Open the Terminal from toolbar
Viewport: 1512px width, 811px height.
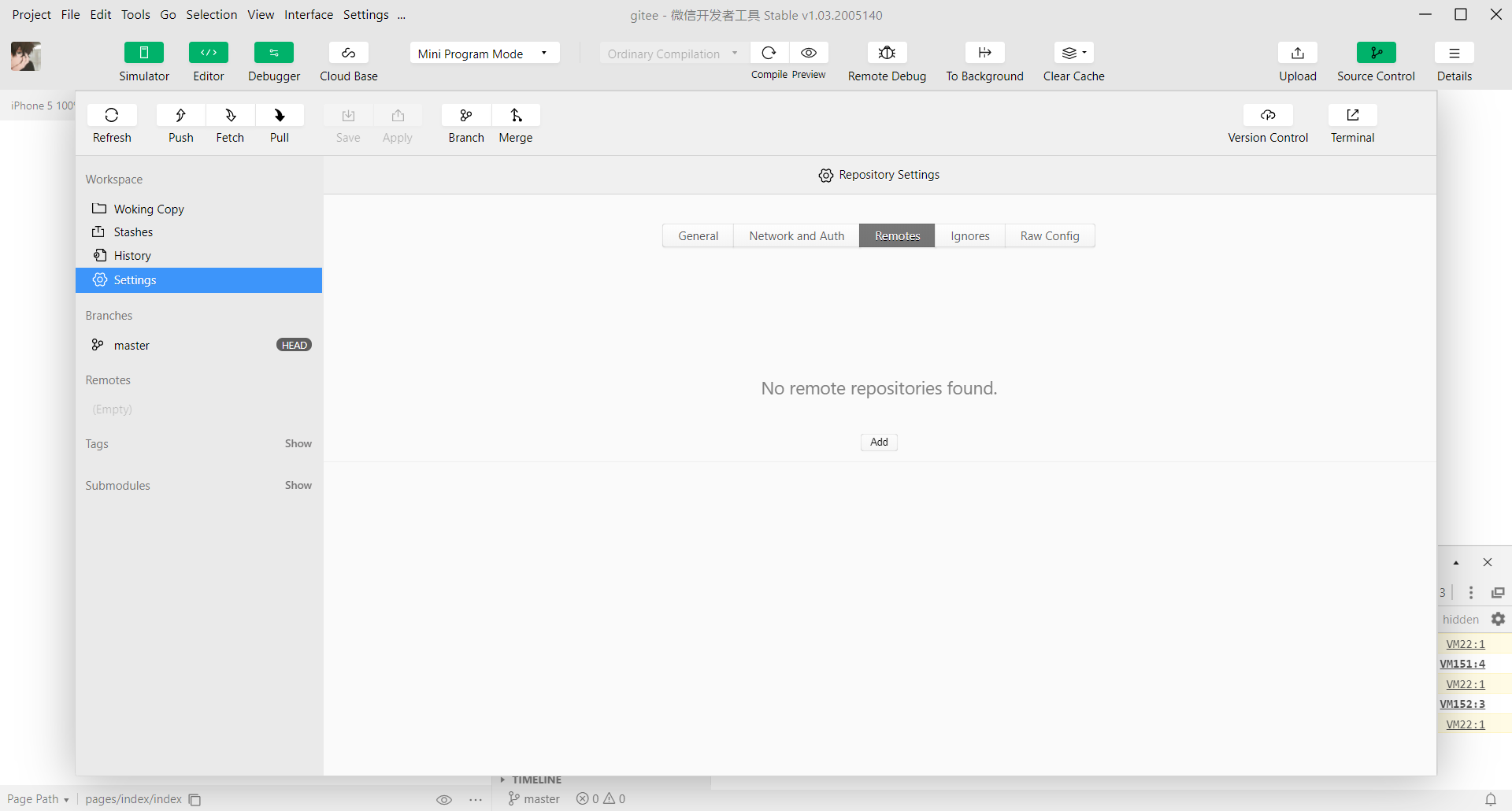click(x=1352, y=116)
